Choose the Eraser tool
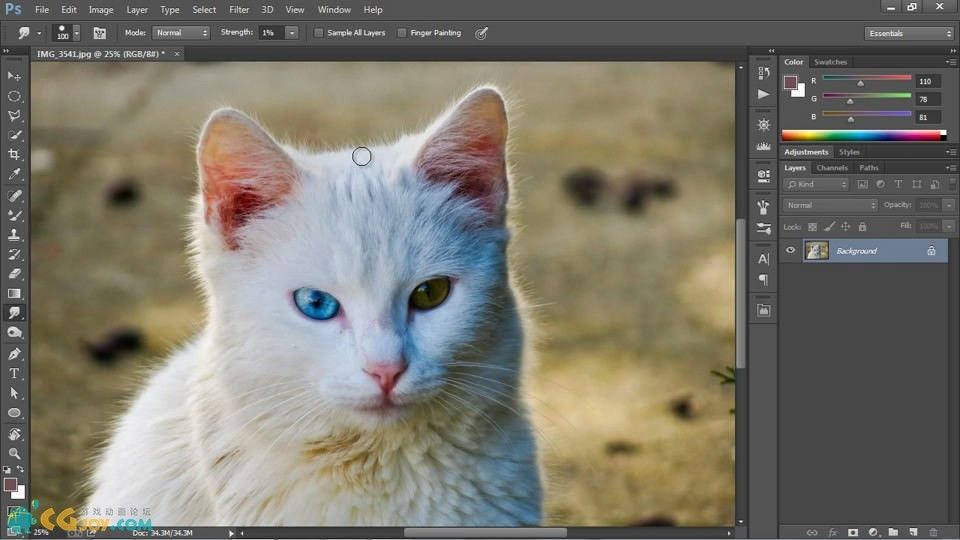The height and width of the screenshot is (540, 960). [x=14, y=273]
